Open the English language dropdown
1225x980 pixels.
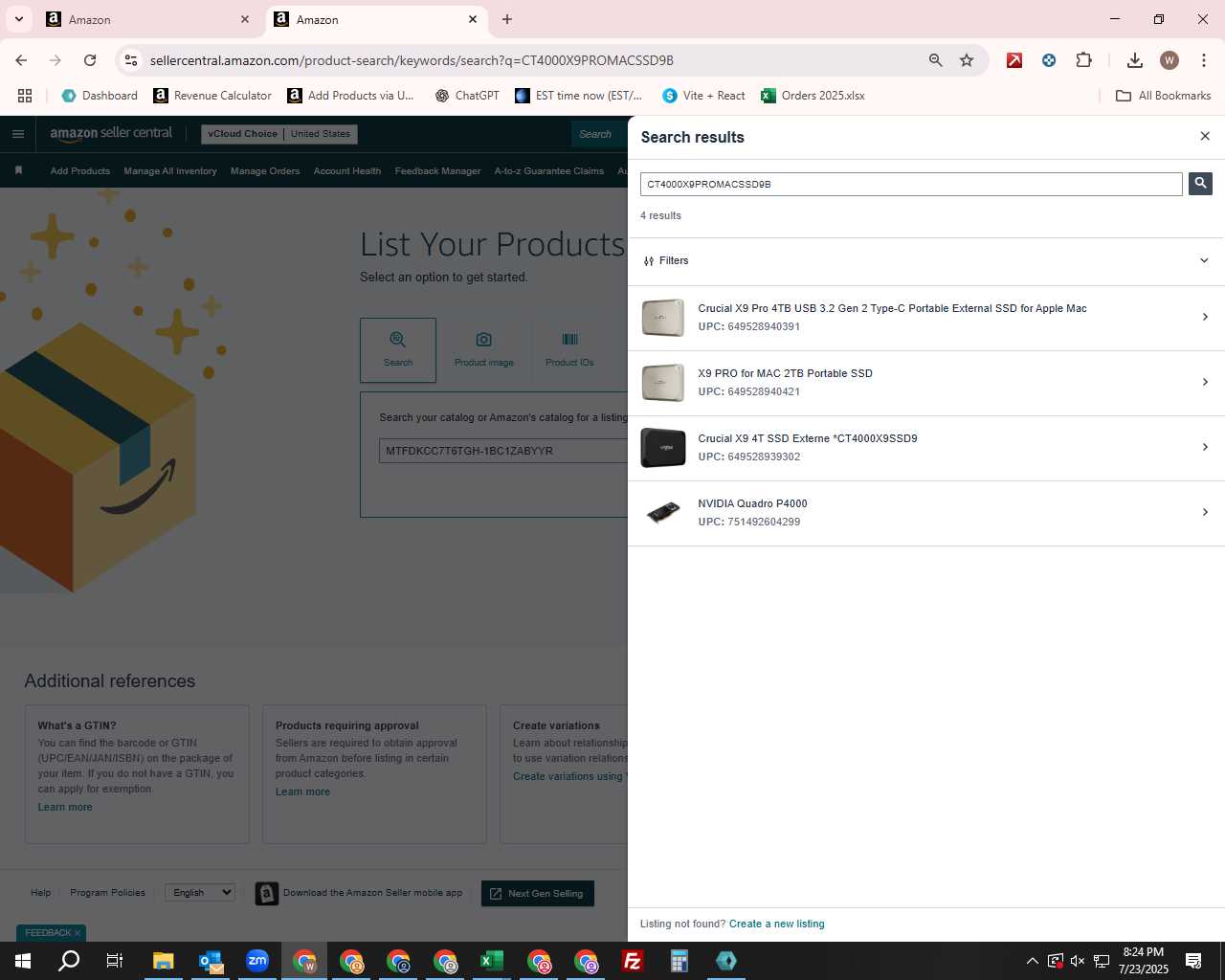[x=200, y=892]
